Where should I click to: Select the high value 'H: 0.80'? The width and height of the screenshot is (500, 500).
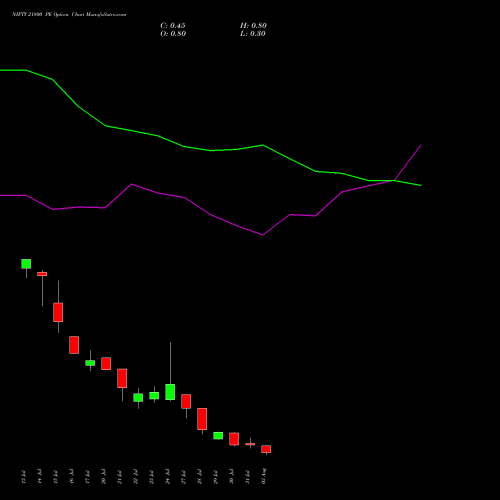tap(253, 26)
